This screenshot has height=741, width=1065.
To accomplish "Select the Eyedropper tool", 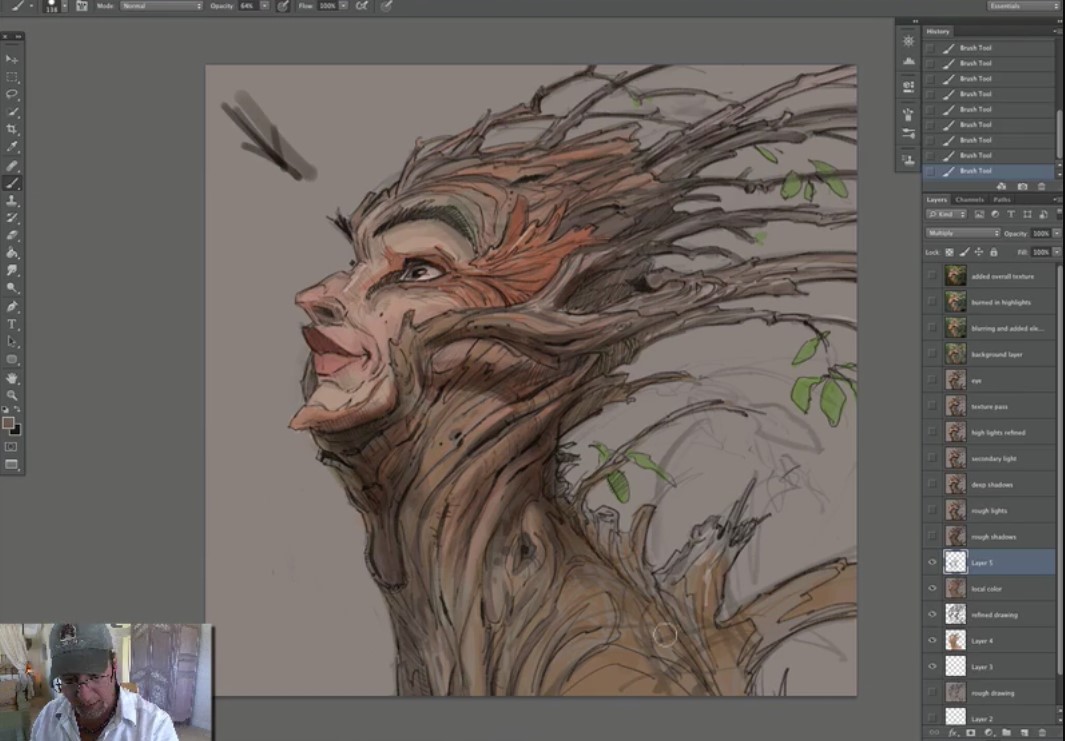I will (x=12, y=147).
